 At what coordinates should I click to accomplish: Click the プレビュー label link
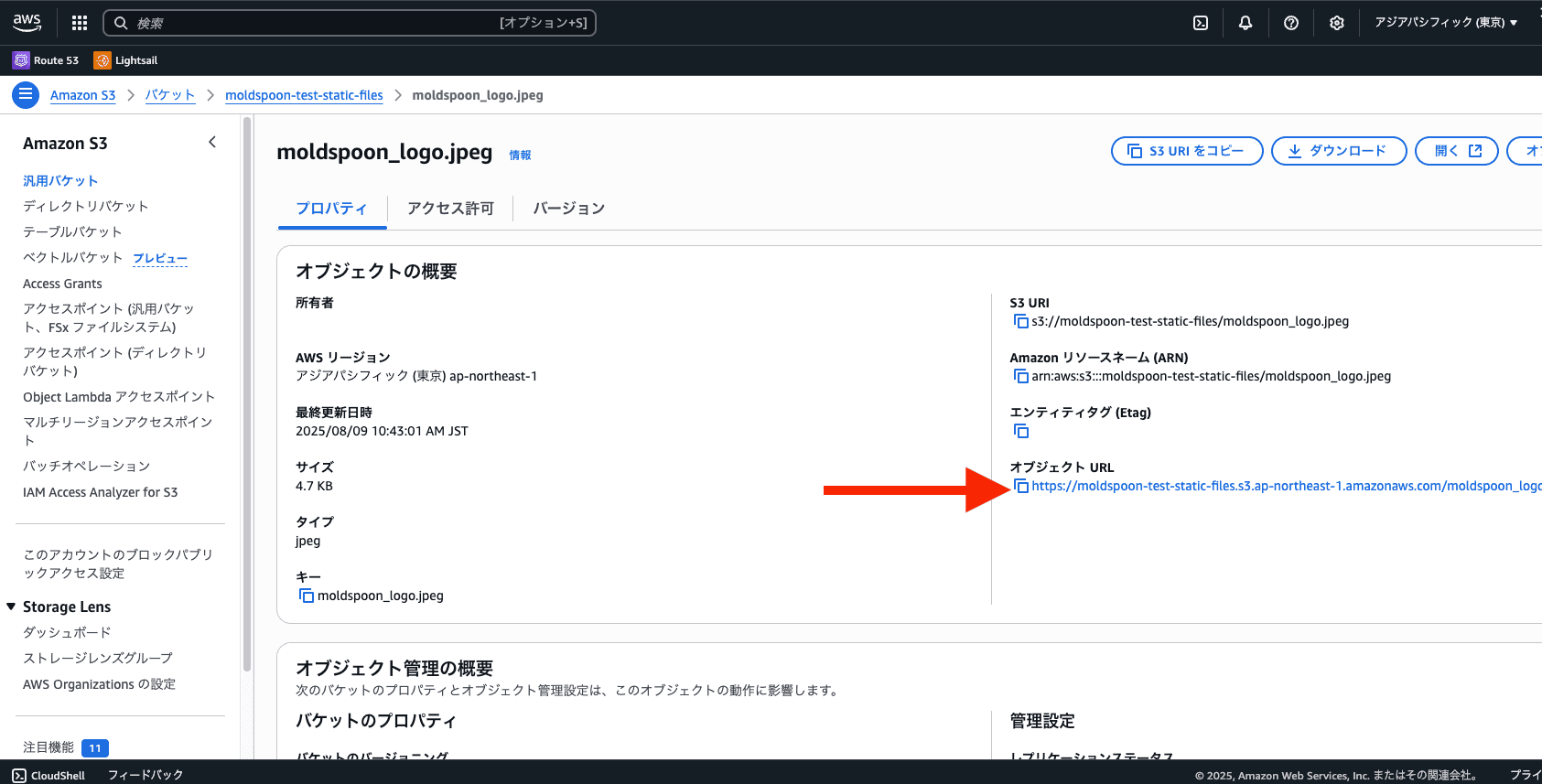coord(160,258)
